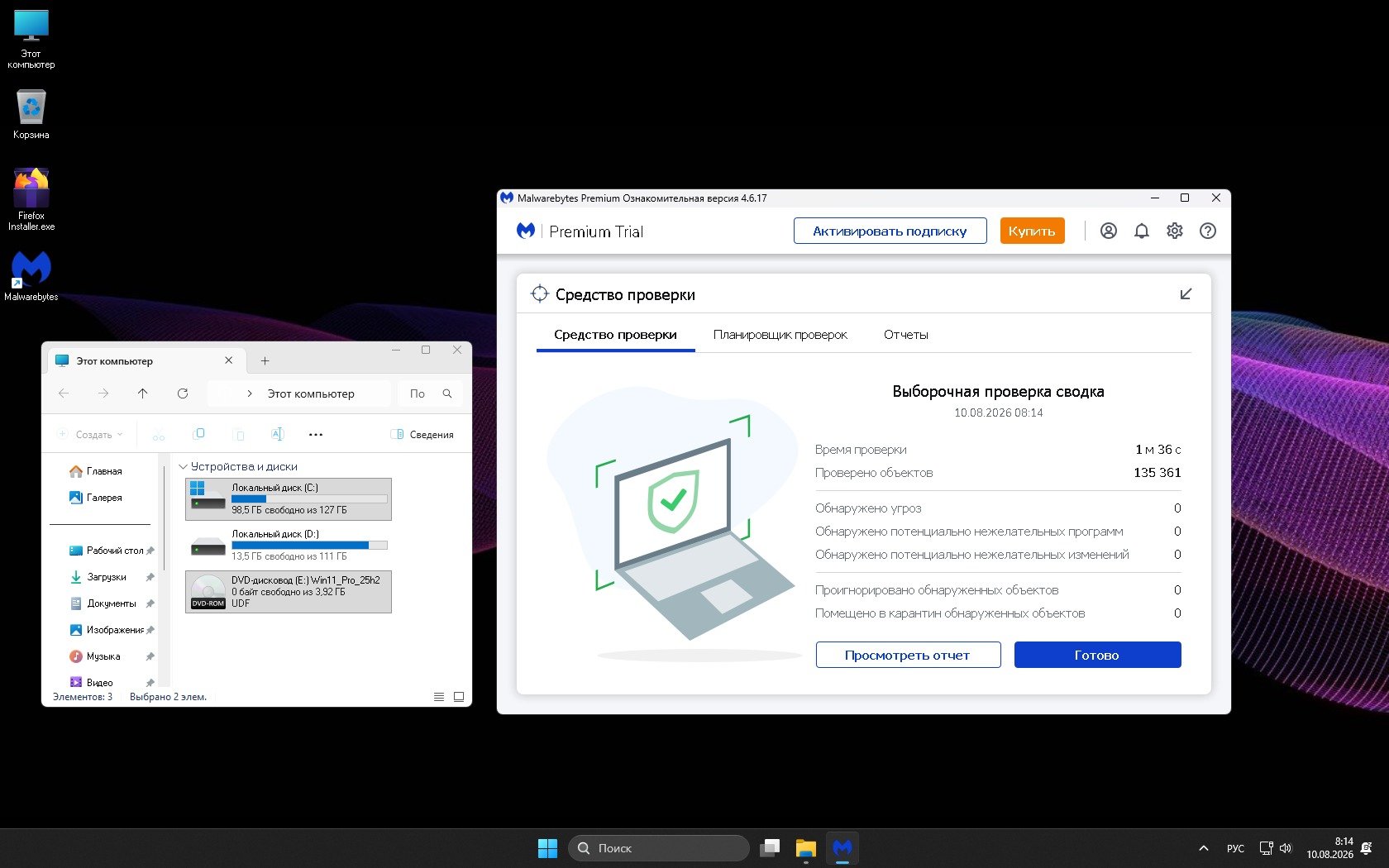Switch the РУС input language indicator
The height and width of the screenshot is (868, 1389).
click(1235, 848)
